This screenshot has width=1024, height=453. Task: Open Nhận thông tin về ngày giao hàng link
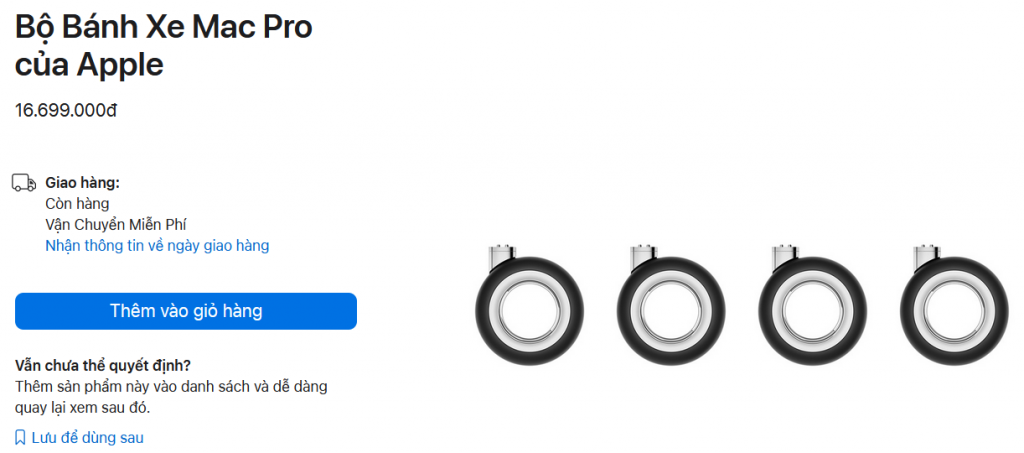157,245
